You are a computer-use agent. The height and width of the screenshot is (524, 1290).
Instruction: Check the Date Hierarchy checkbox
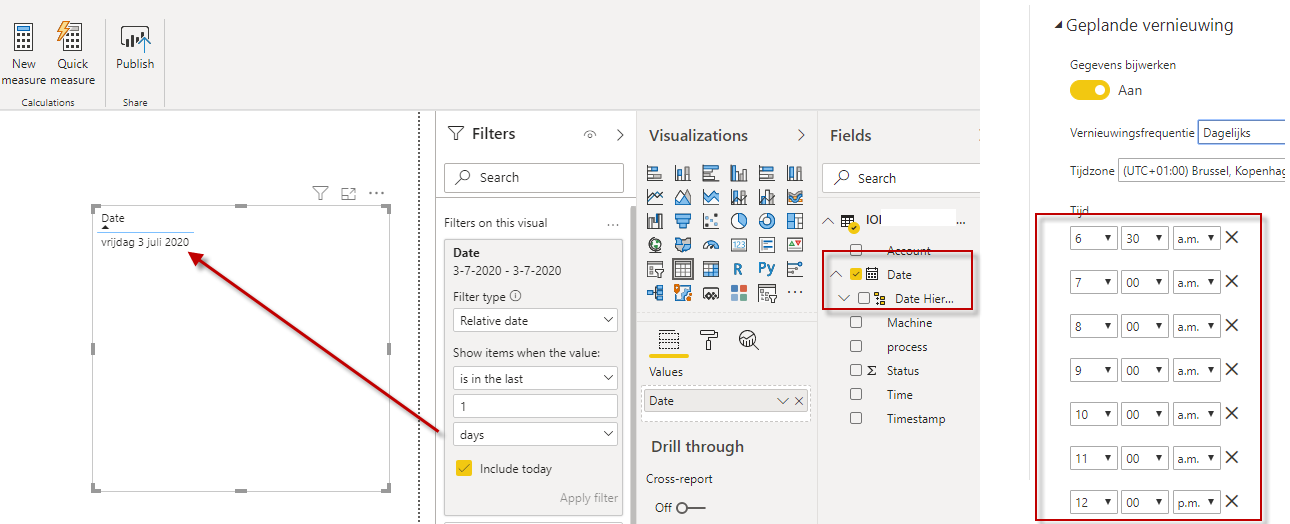pyautogui.click(x=864, y=298)
